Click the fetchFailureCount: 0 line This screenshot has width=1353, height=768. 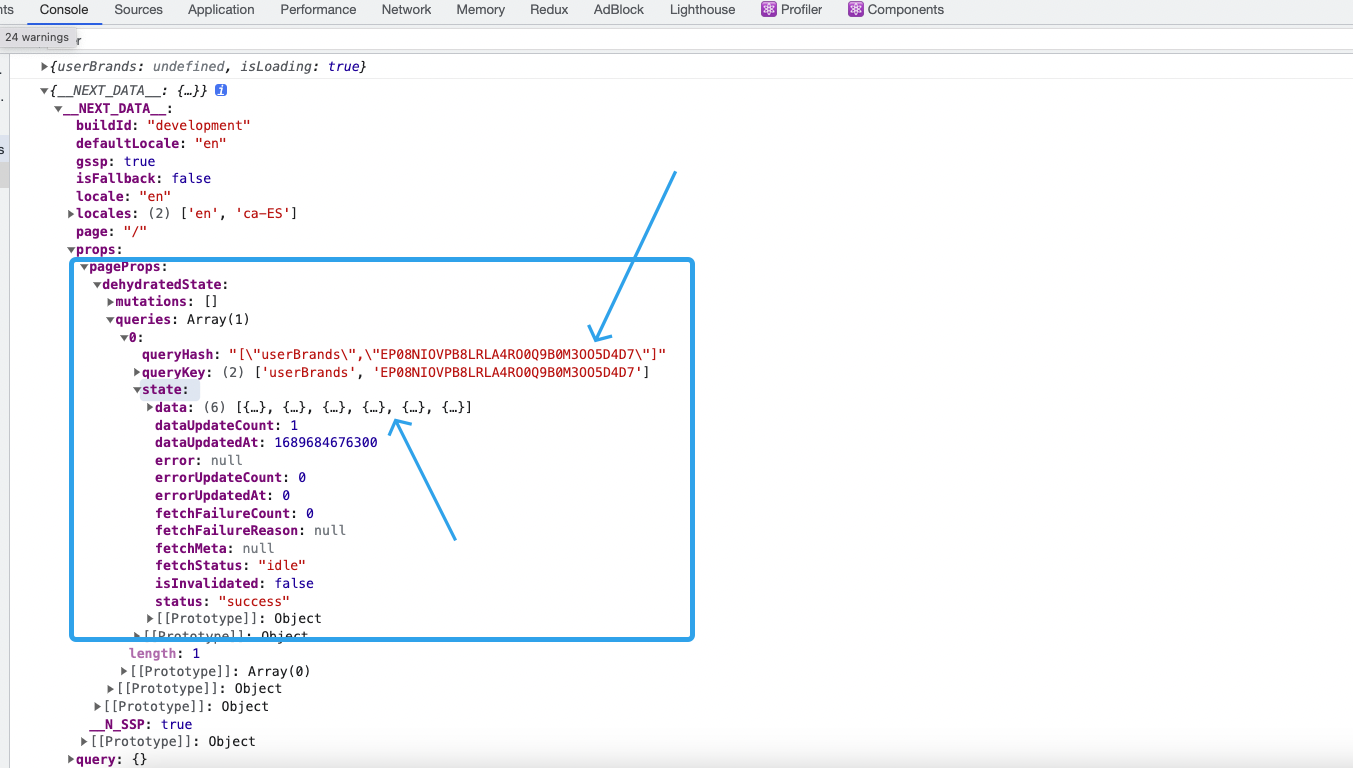[x=234, y=513]
